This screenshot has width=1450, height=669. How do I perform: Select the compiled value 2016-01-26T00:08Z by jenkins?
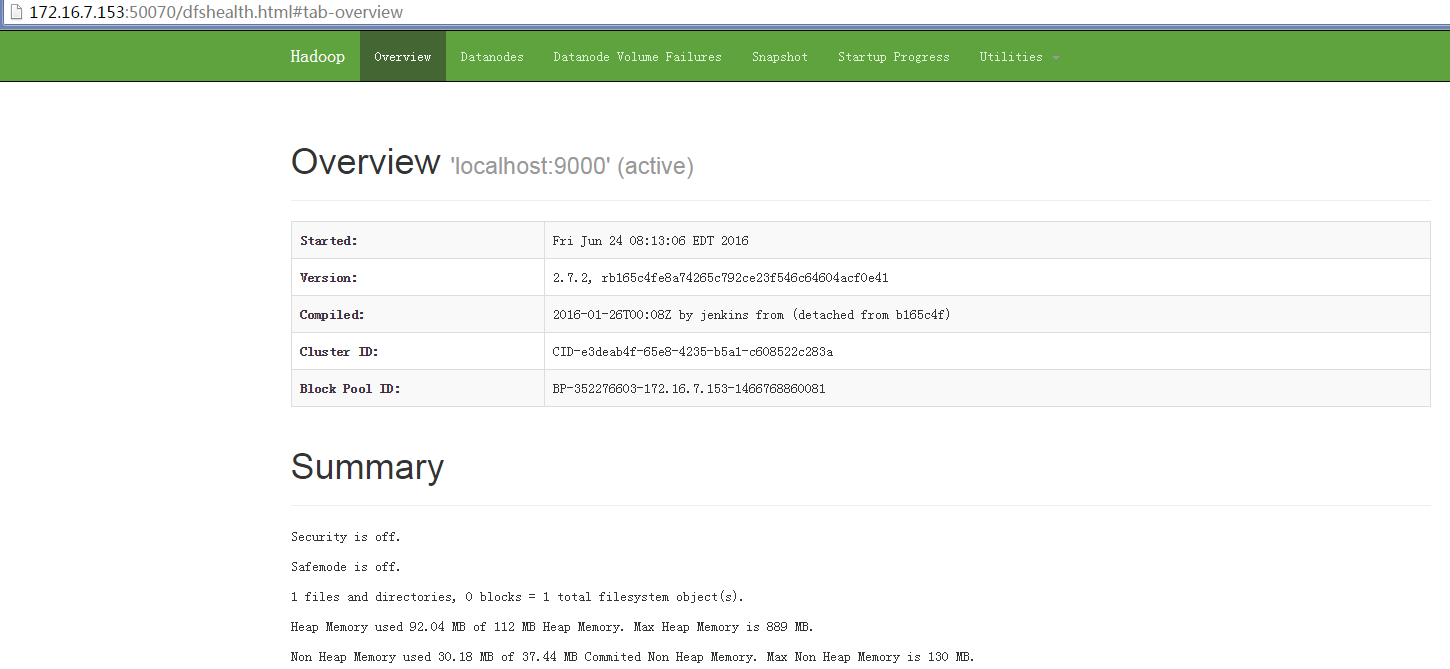[752, 315]
